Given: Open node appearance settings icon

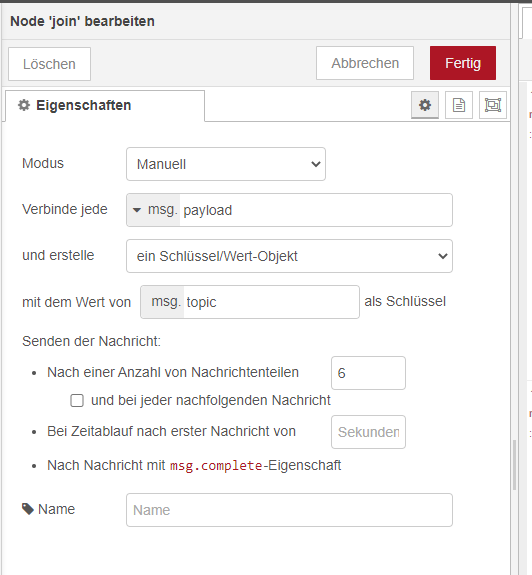Looking at the screenshot, I should pos(493,105).
